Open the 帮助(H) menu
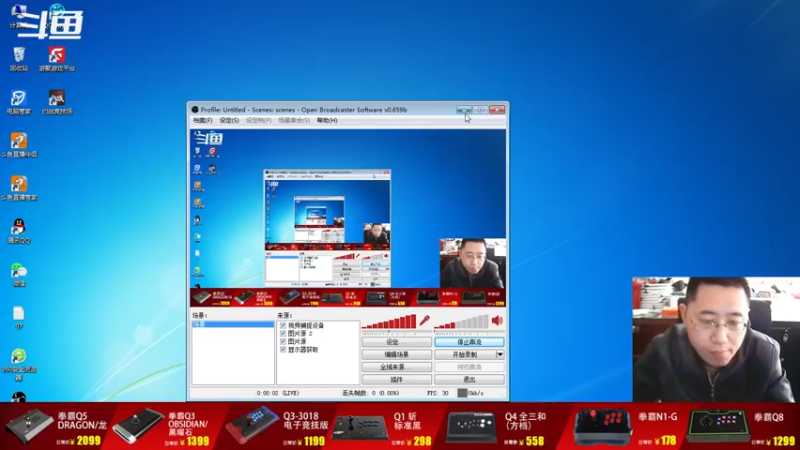This screenshot has width=800, height=450. (327, 120)
